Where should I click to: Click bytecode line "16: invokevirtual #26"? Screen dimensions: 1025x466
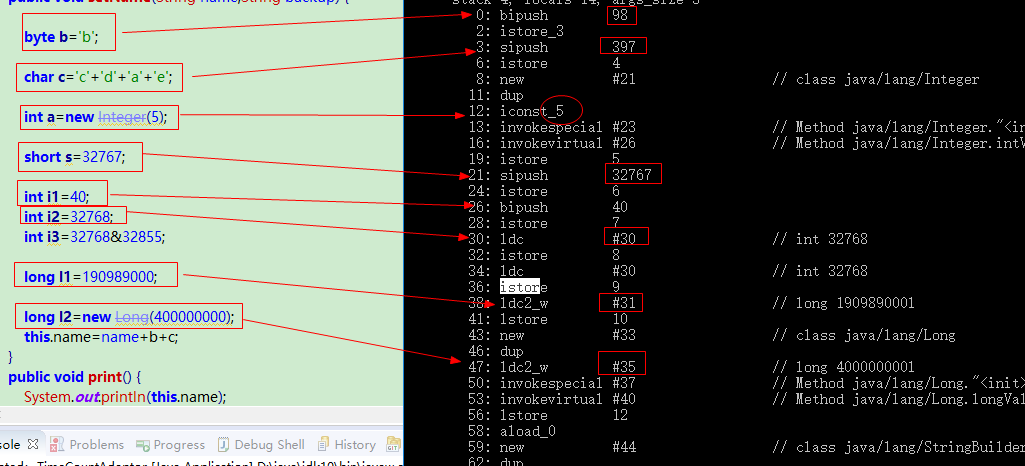[552, 143]
